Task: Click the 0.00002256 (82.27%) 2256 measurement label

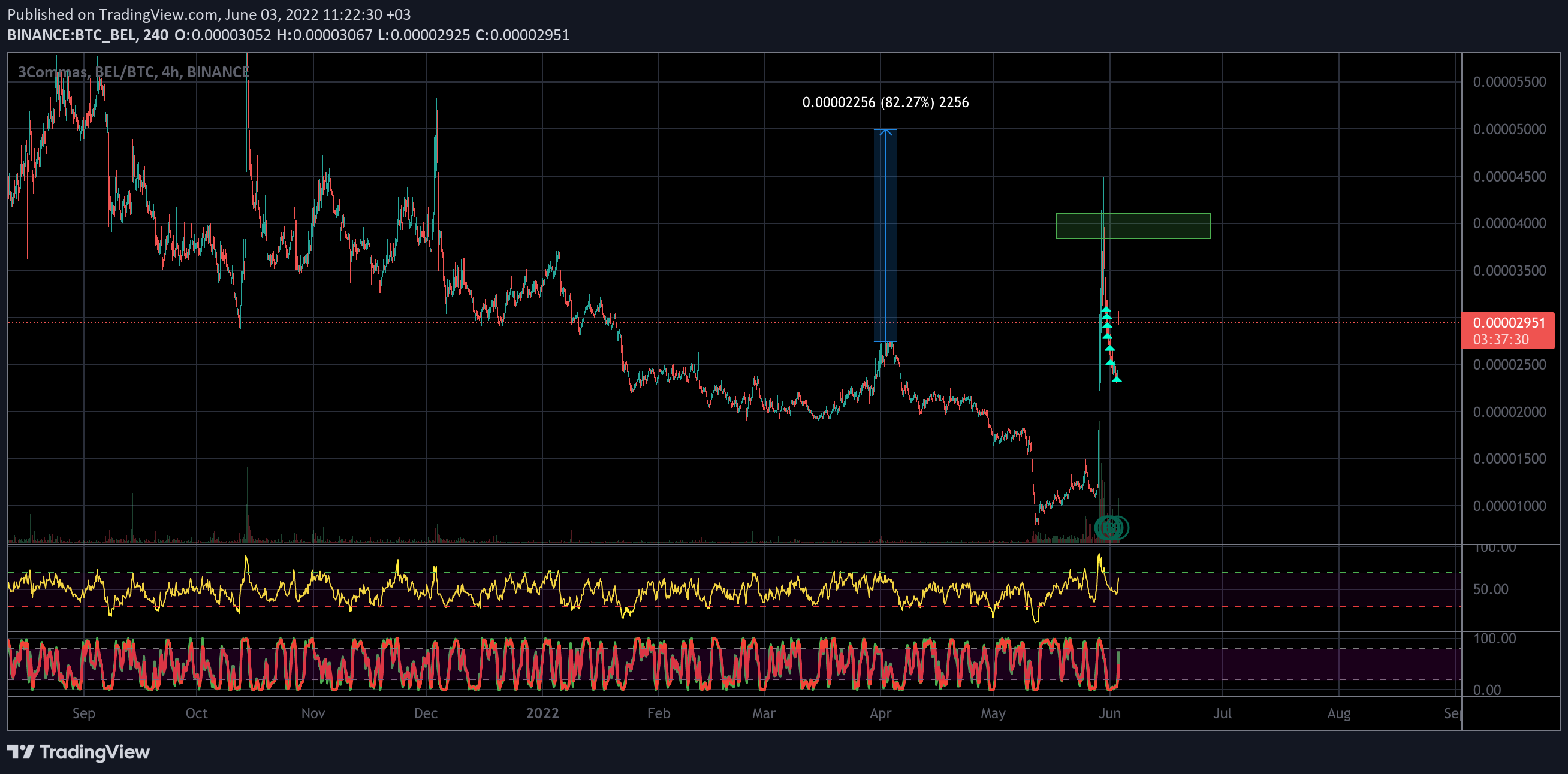Action: click(885, 102)
